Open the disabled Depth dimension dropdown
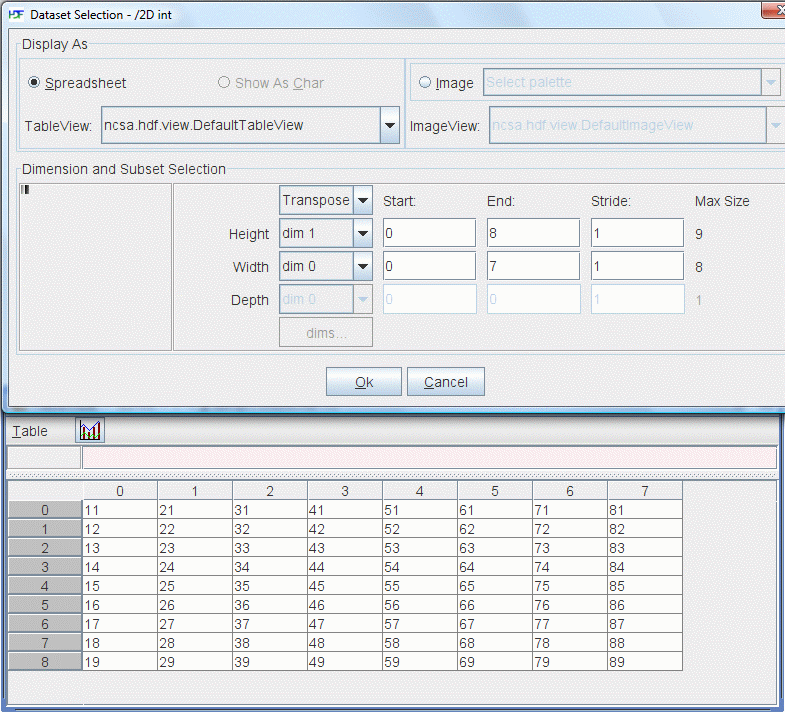785x712 pixels. 363,299
